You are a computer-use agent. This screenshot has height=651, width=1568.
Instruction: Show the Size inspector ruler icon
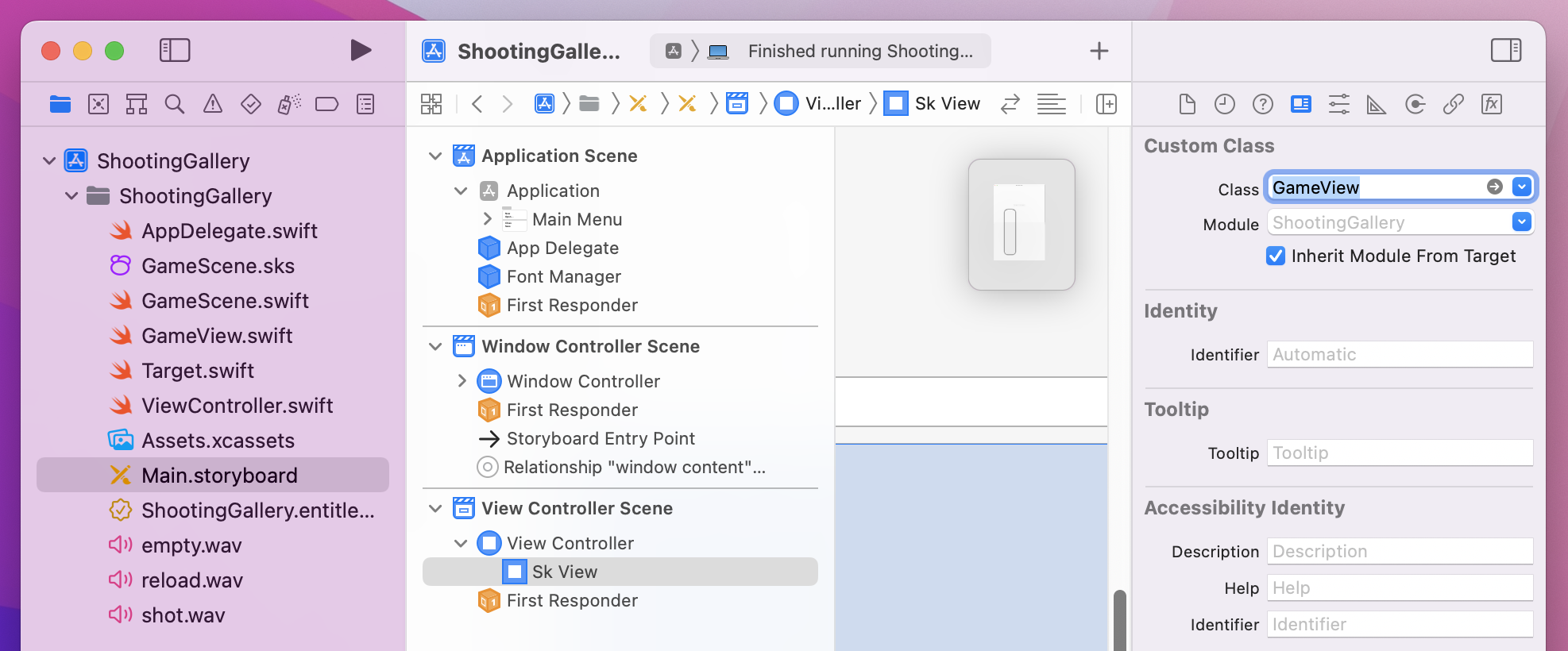[x=1377, y=104]
